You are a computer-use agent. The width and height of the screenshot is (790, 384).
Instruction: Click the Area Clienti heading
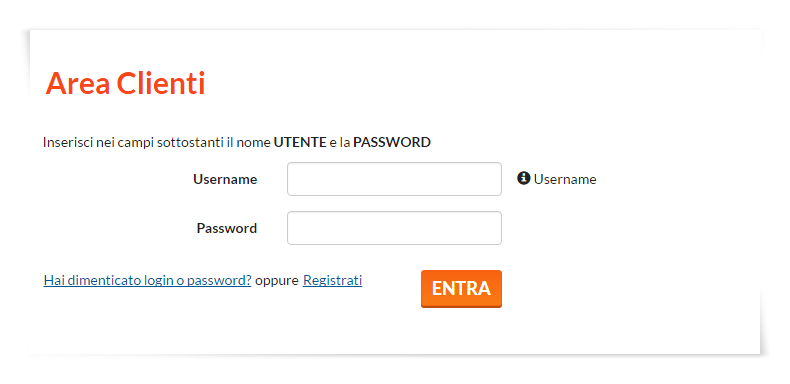125,83
